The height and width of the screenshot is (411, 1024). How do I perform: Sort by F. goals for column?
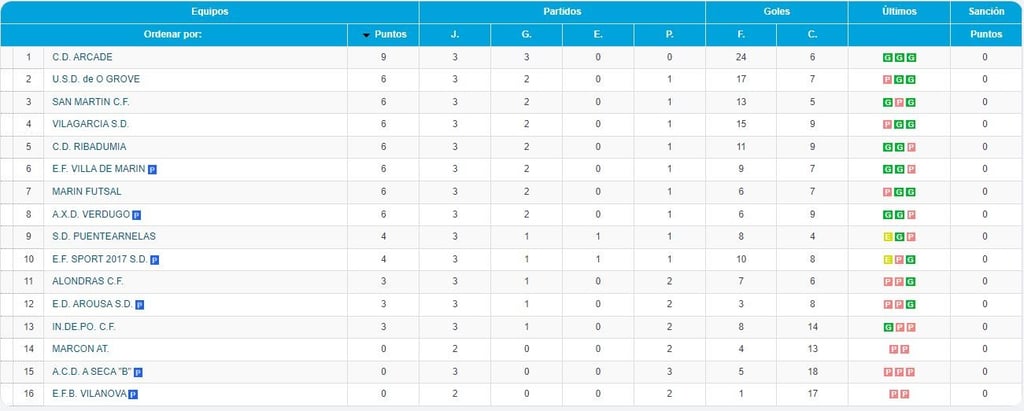[741, 35]
